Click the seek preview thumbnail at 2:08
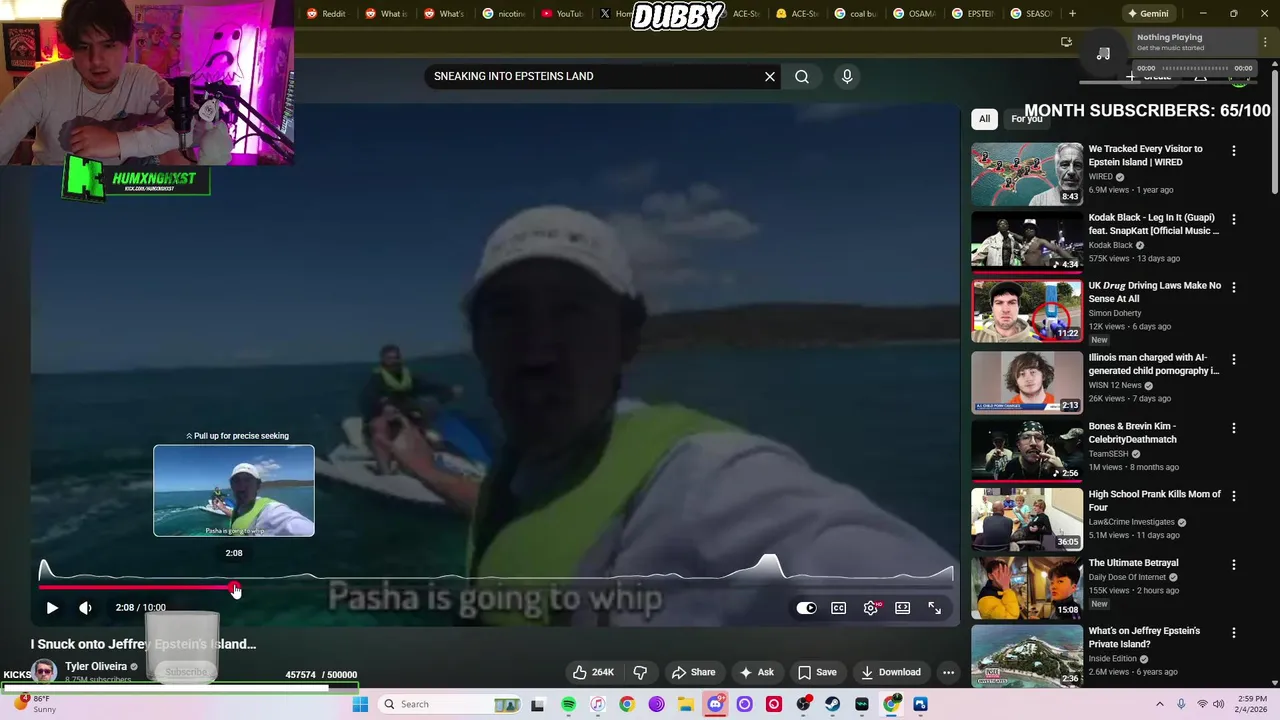The height and width of the screenshot is (720, 1280). tap(234, 491)
